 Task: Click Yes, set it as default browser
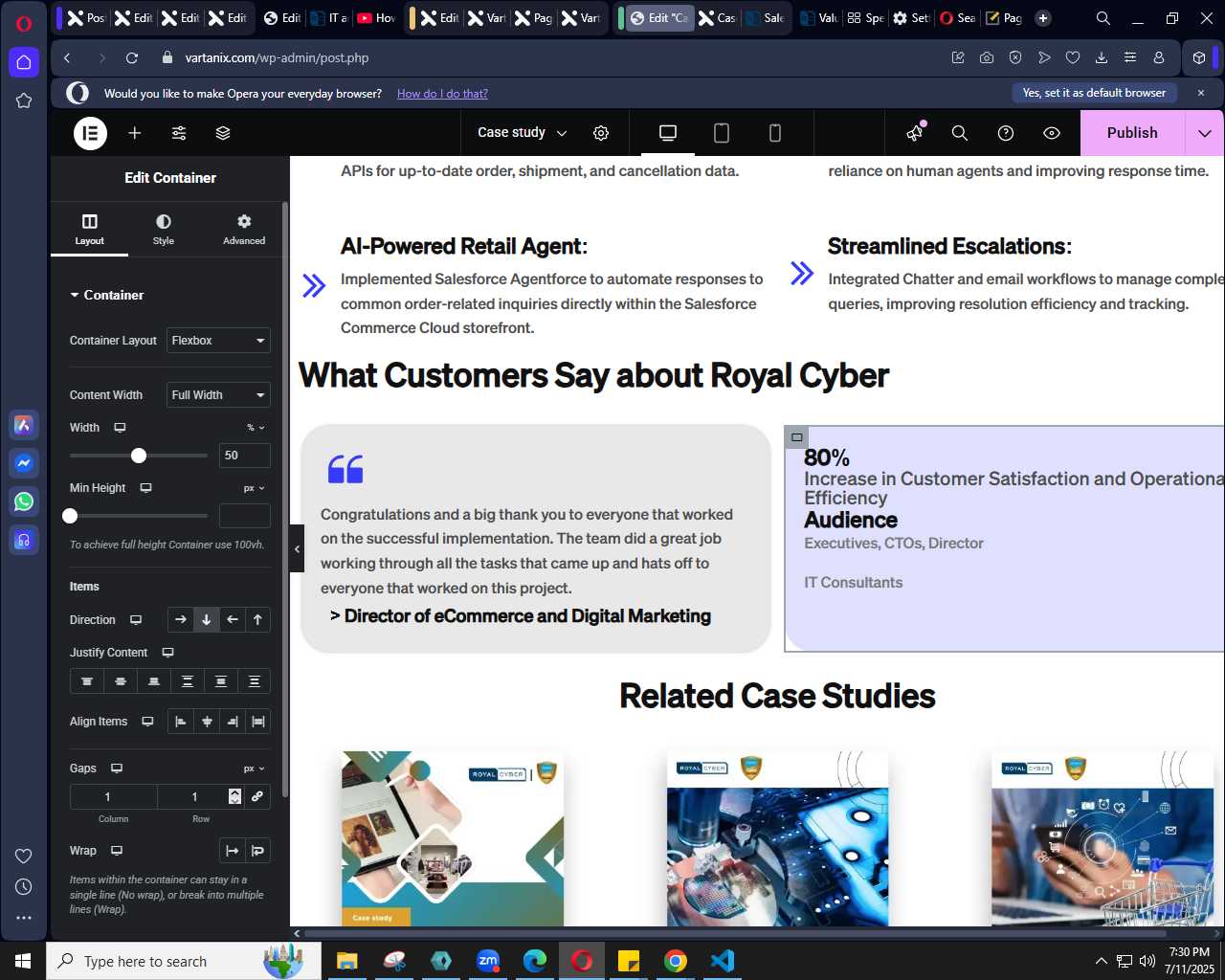click(1094, 93)
